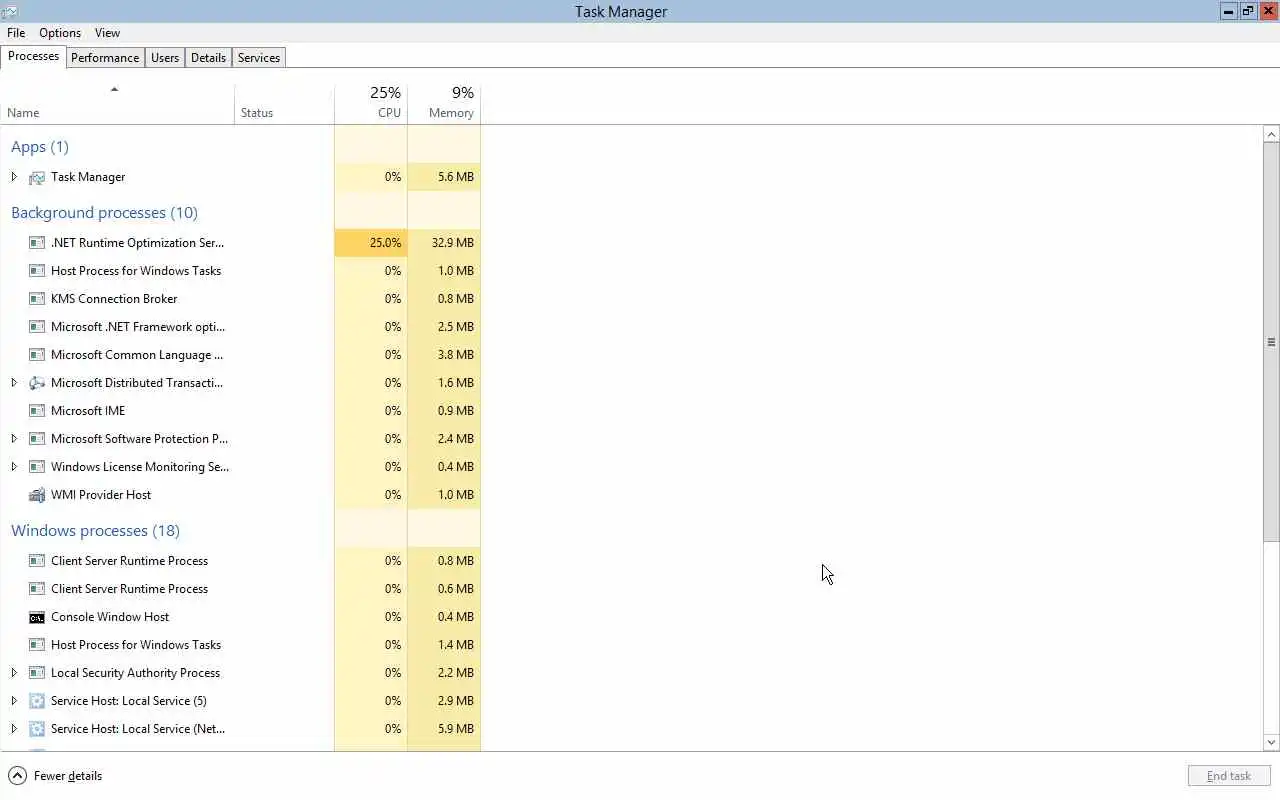This screenshot has width=1280, height=800.
Task: Select Client Server Runtime Process 0.6 MB row
Action: pos(240,589)
